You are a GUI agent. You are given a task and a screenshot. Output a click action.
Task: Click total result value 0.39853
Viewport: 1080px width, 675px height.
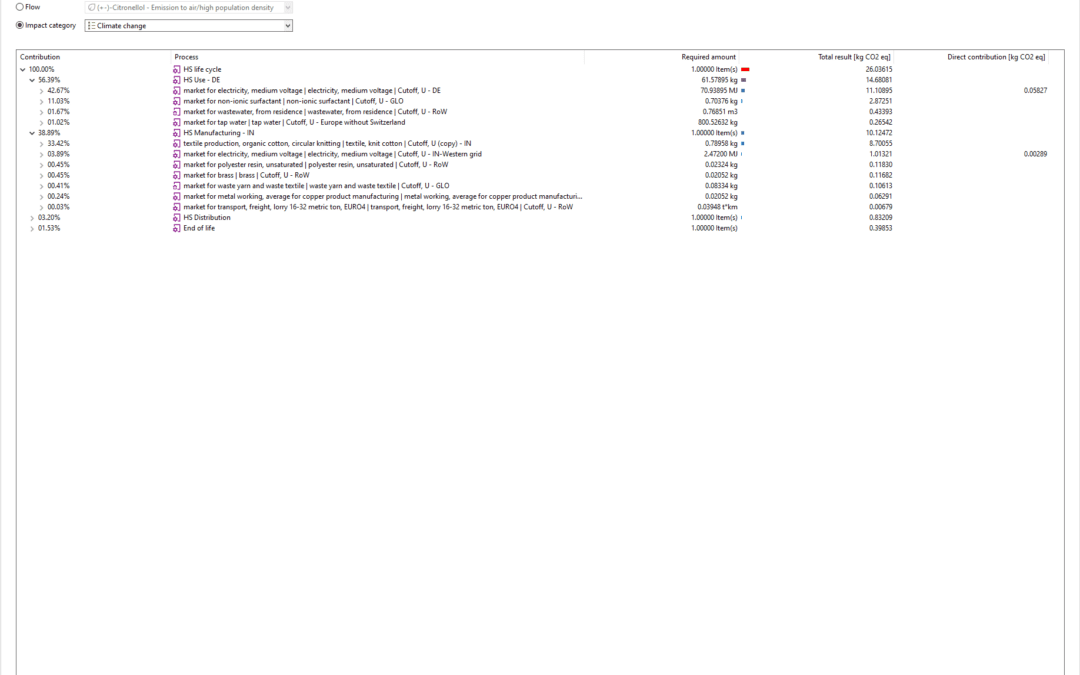[x=880, y=228]
